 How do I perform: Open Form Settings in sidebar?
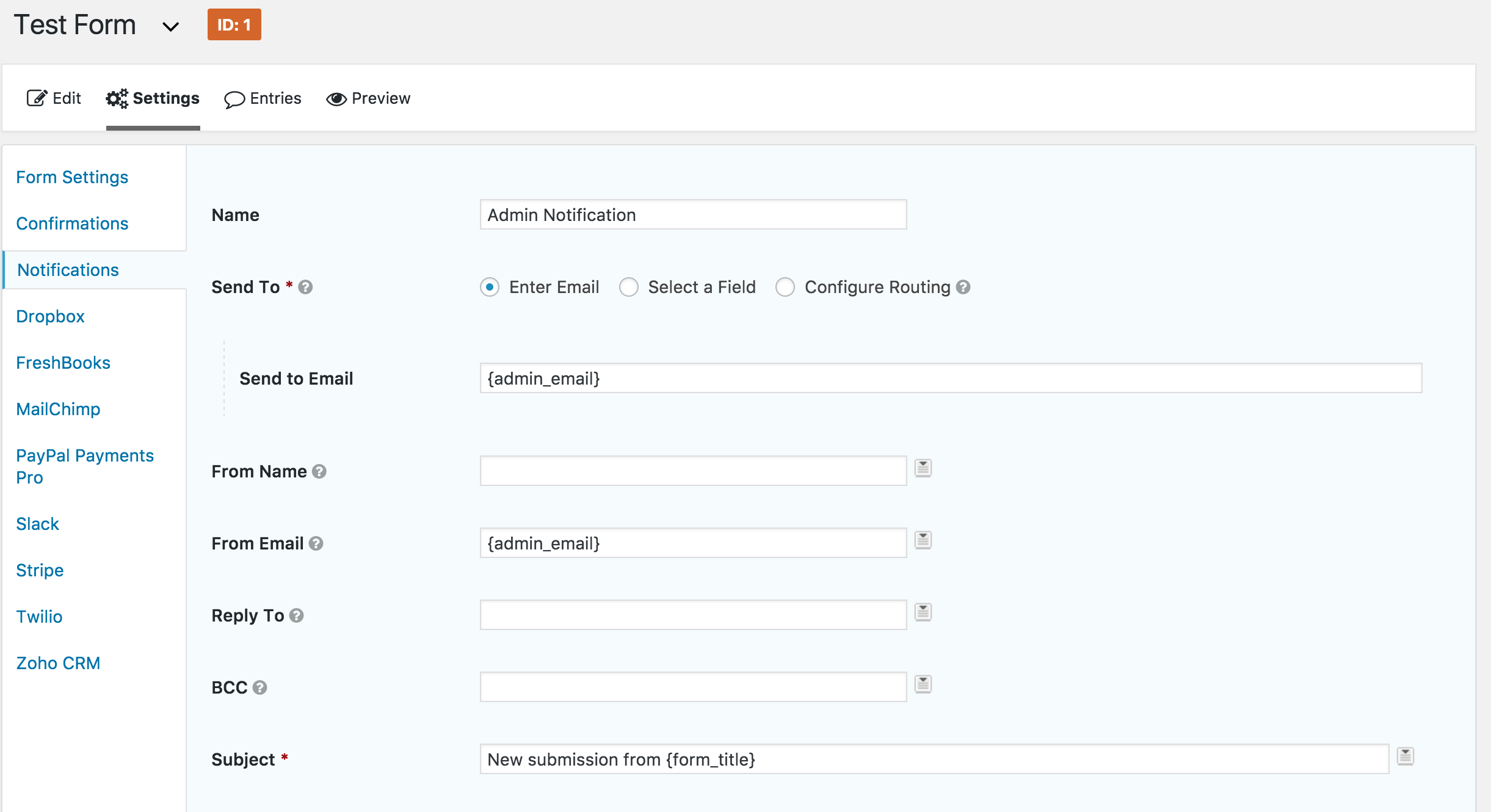click(72, 177)
